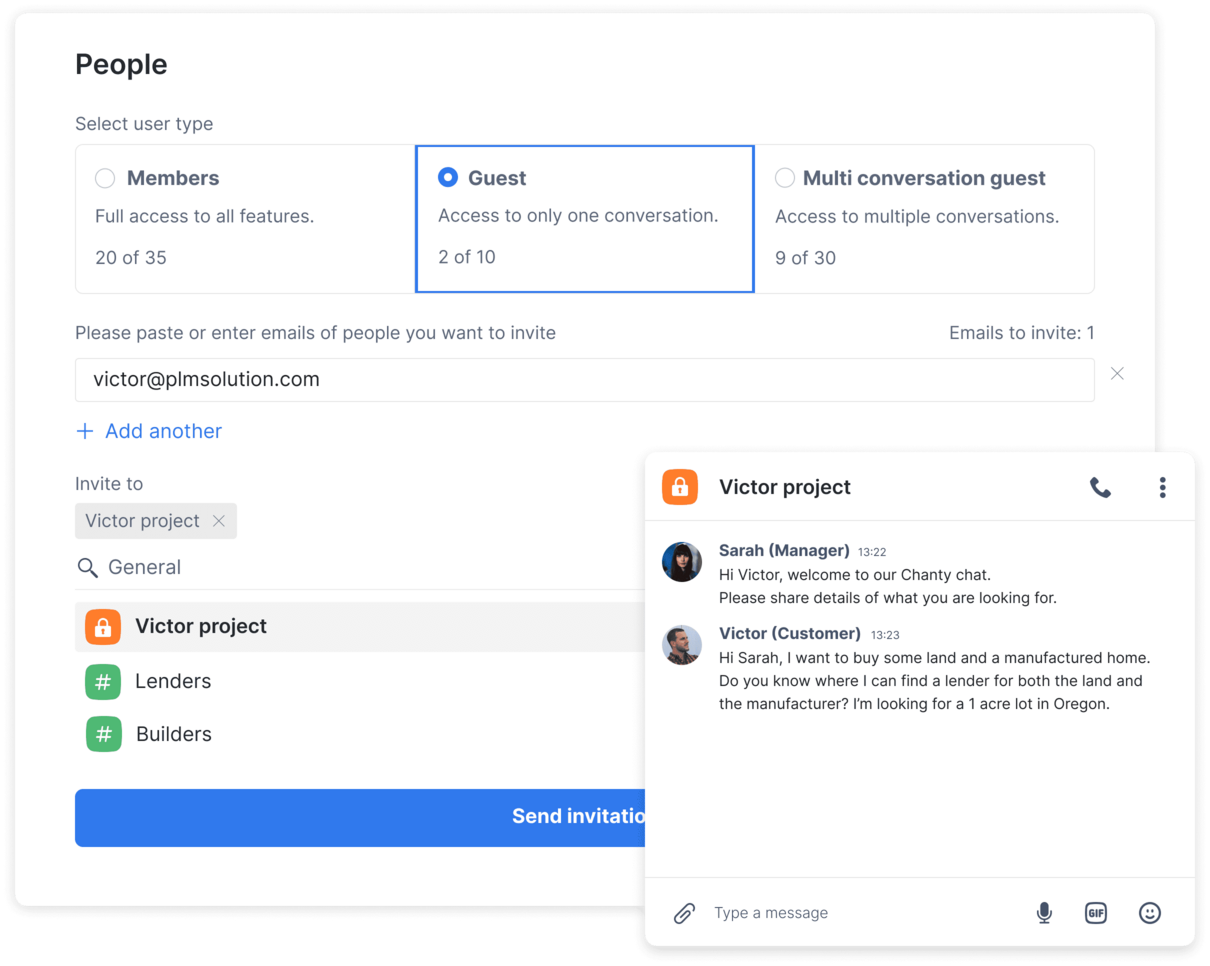Remove the victor@plmsolution.com email row
The height and width of the screenshot is (966, 1210).
tap(1117, 374)
